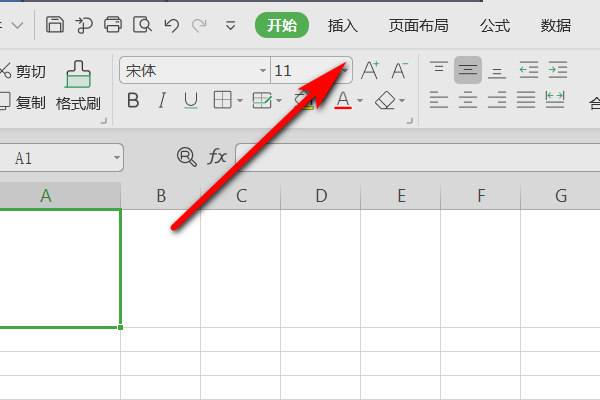
Task: Open Print Preview icon
Action: coord(142,25)
